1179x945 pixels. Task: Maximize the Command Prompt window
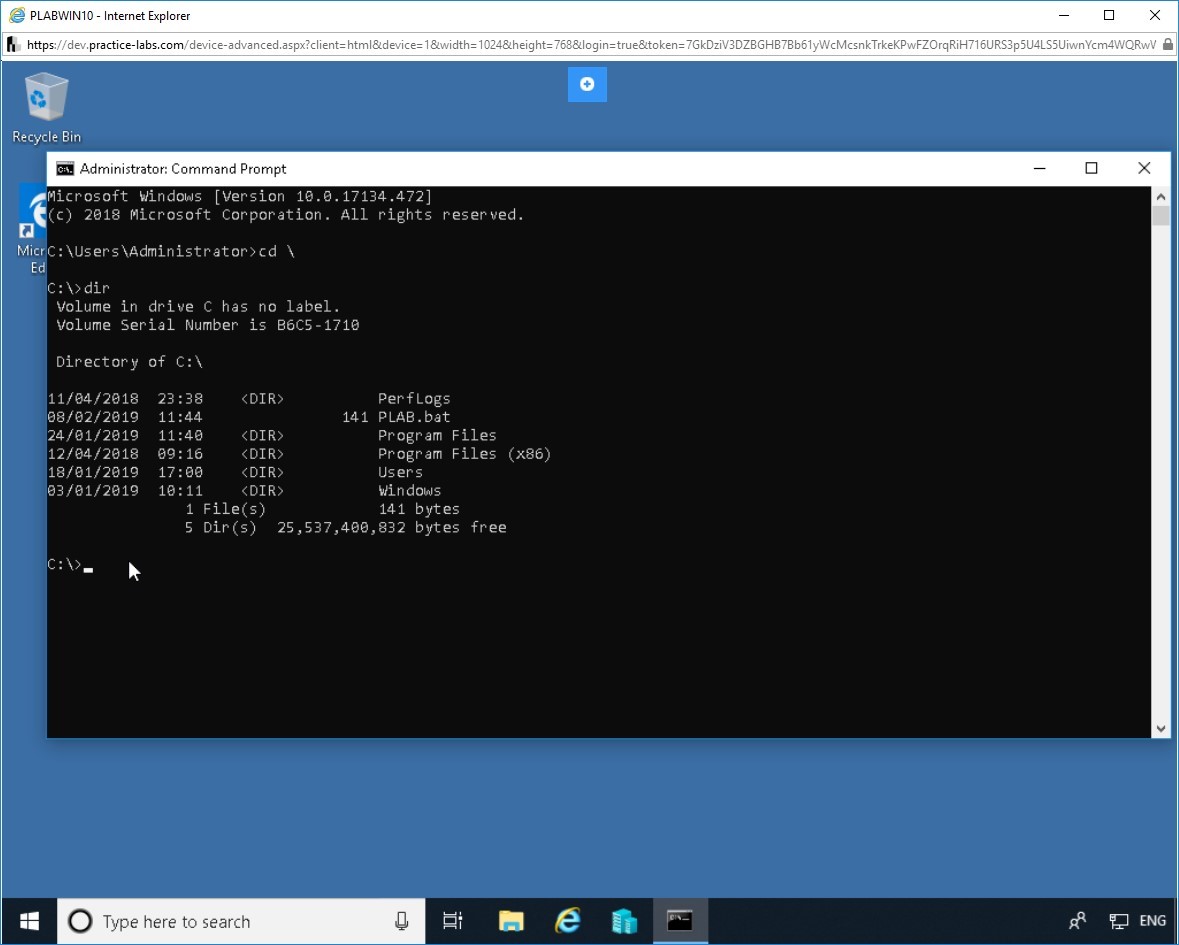pyautogui.click(x=1092, y=169)
